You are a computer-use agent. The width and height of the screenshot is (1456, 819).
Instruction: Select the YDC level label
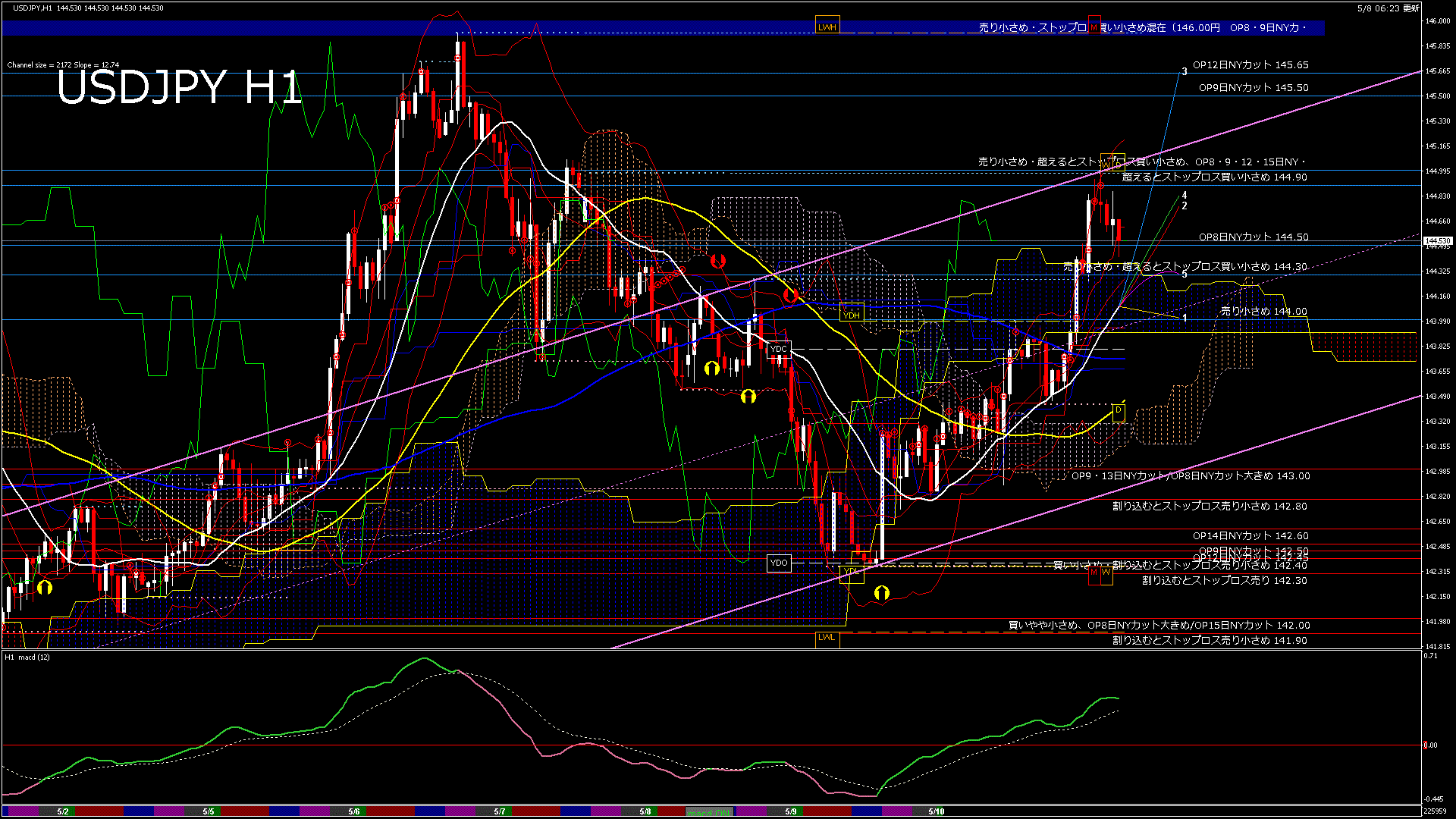[779, 350]
